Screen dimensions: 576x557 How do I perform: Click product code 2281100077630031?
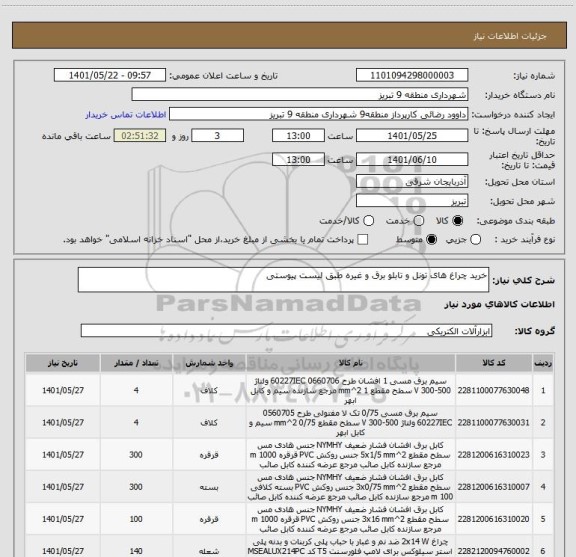[493, 423]
